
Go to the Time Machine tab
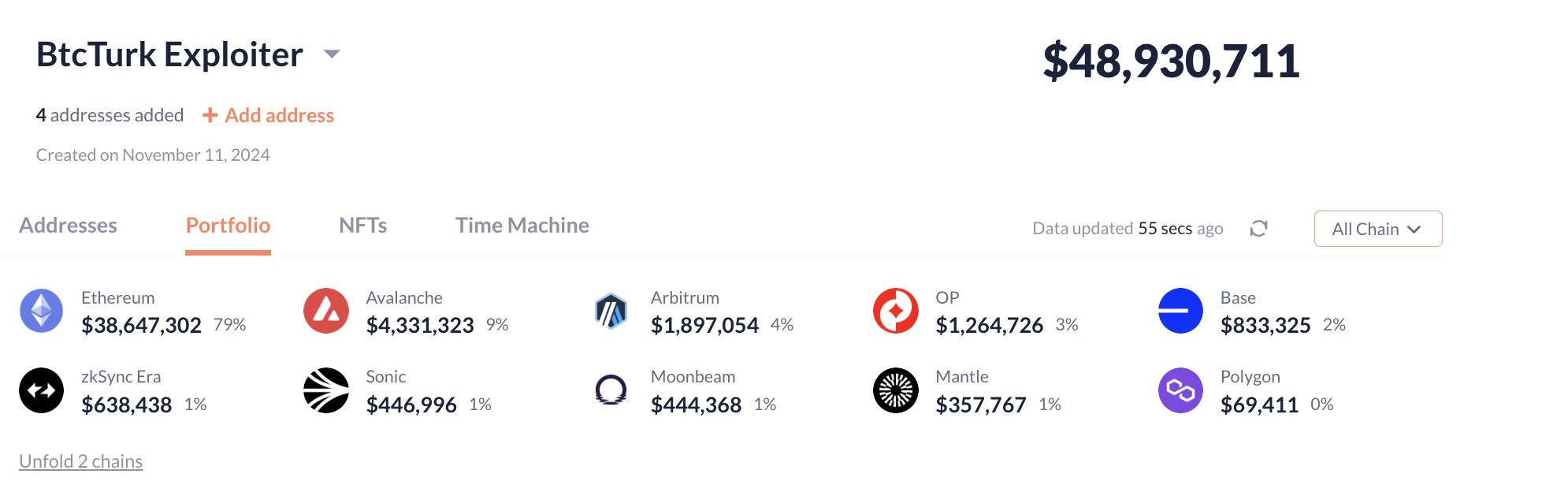click(x=522, y=226)
